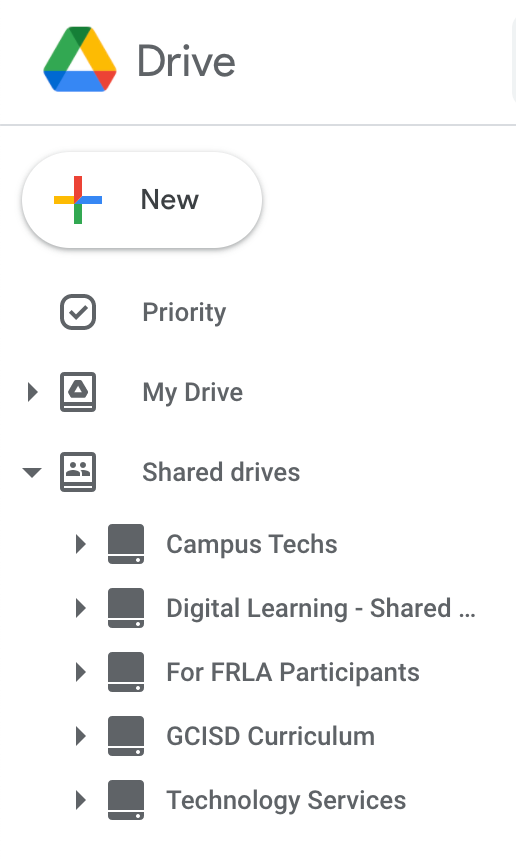The width and height of the screenshot is (516, 860).
Task: Expand the Technology Services drive arrow
Action: (x=81, y=800)
